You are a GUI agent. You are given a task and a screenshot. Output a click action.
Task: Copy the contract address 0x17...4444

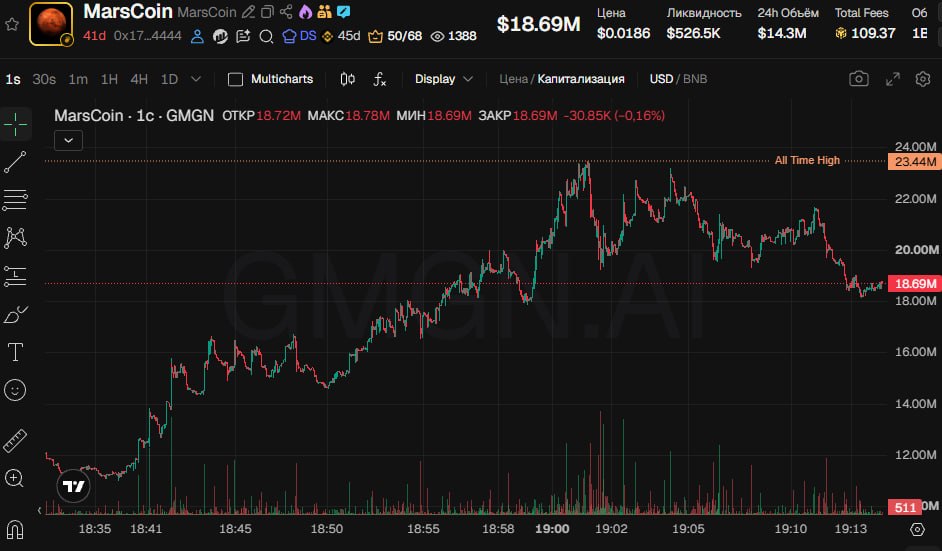tap(147, 36)
